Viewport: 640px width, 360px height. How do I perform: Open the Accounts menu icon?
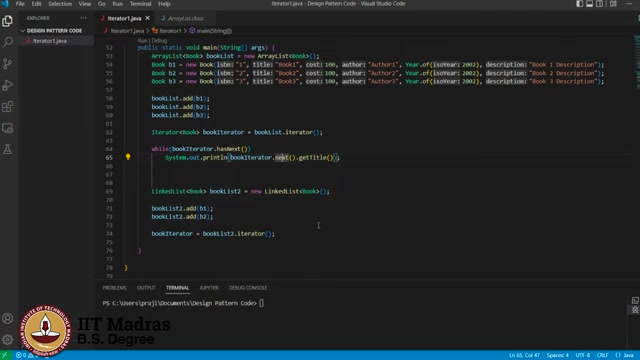click(7, 318)
